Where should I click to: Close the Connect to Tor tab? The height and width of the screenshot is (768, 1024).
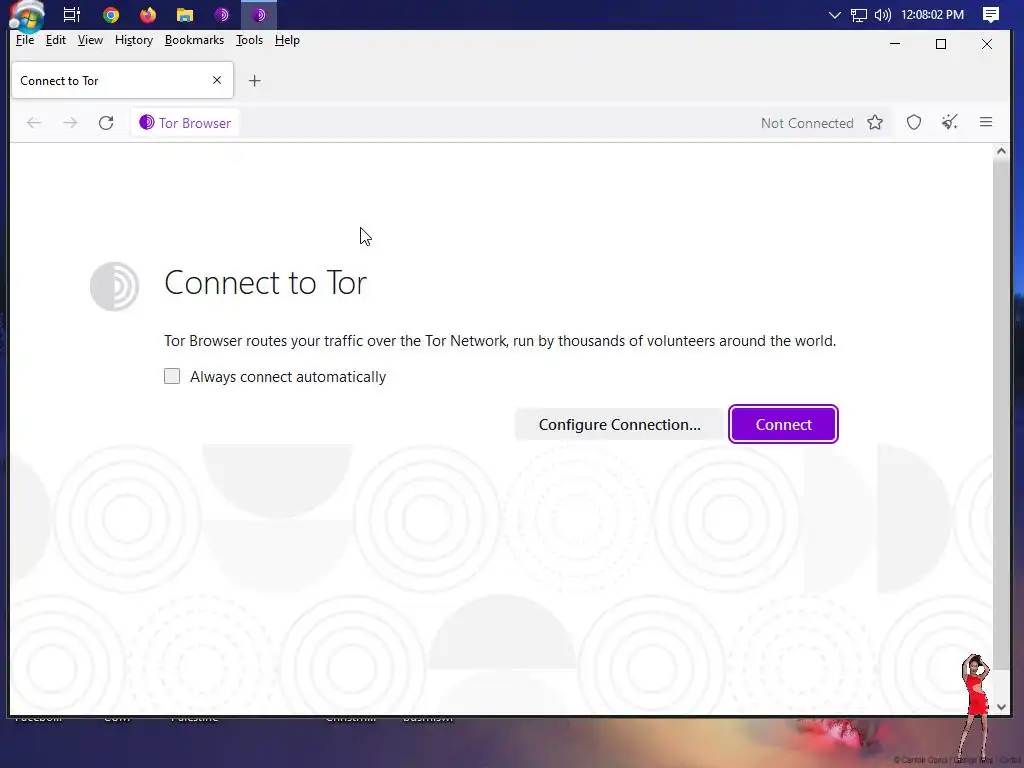[x=217, y=80]
